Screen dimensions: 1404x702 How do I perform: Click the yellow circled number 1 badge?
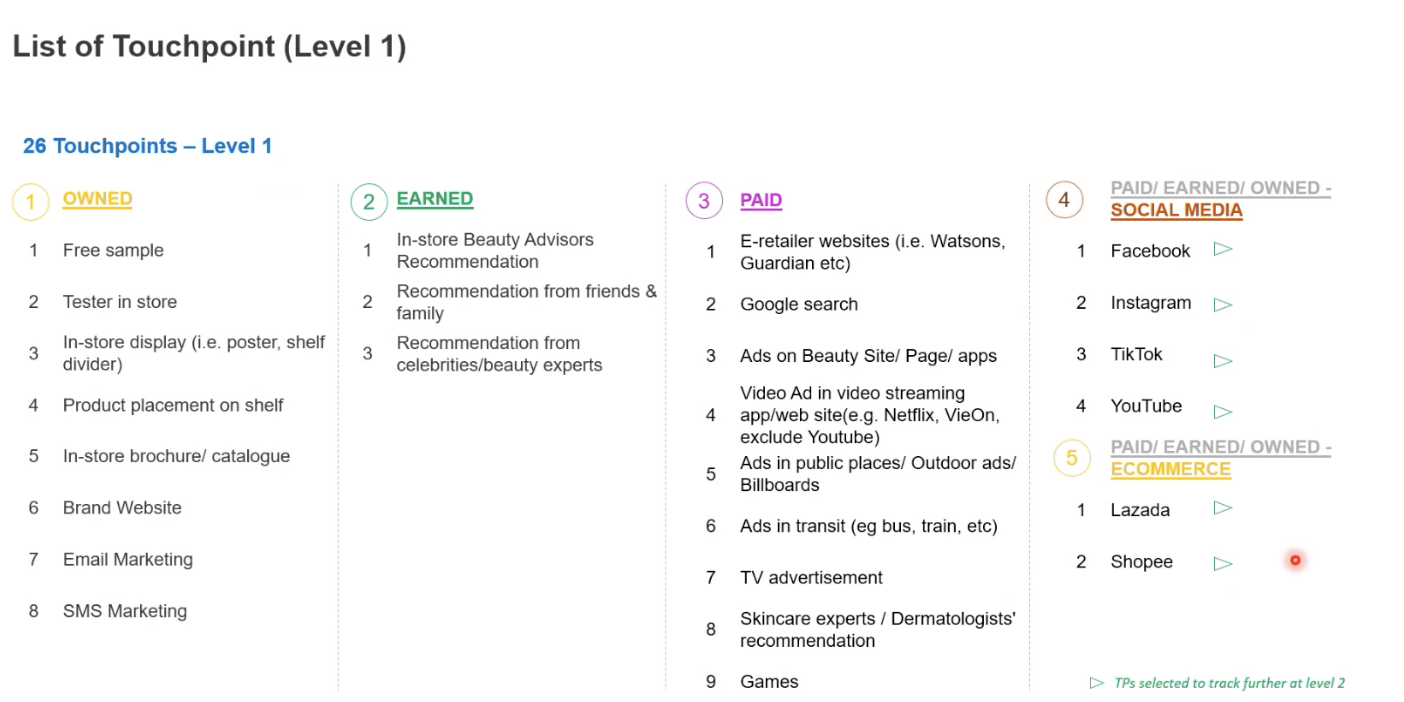[x=30, y=202]
